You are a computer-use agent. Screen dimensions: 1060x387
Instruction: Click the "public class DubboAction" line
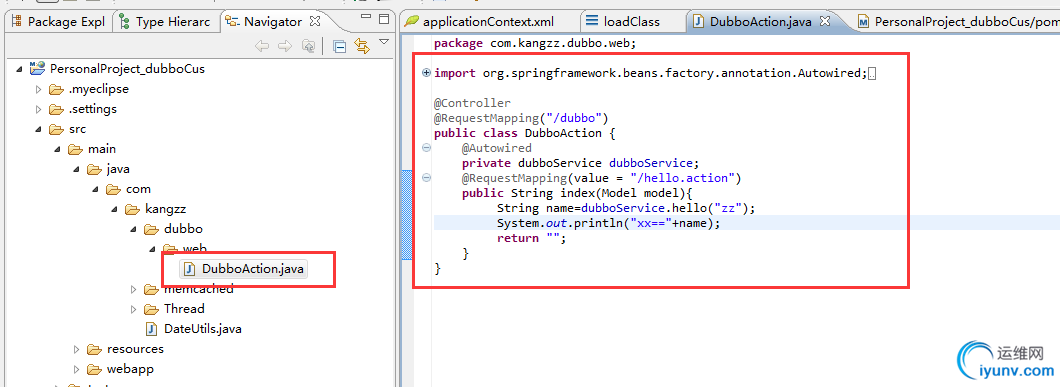pyautogui.click(x=525, y=133)
